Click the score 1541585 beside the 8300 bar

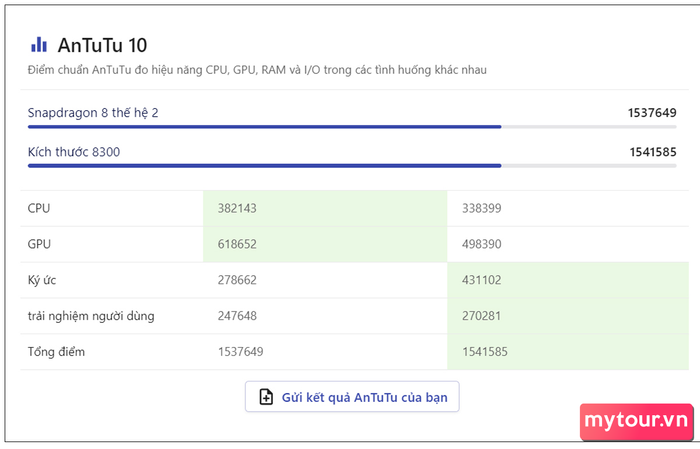coord(653,152)
